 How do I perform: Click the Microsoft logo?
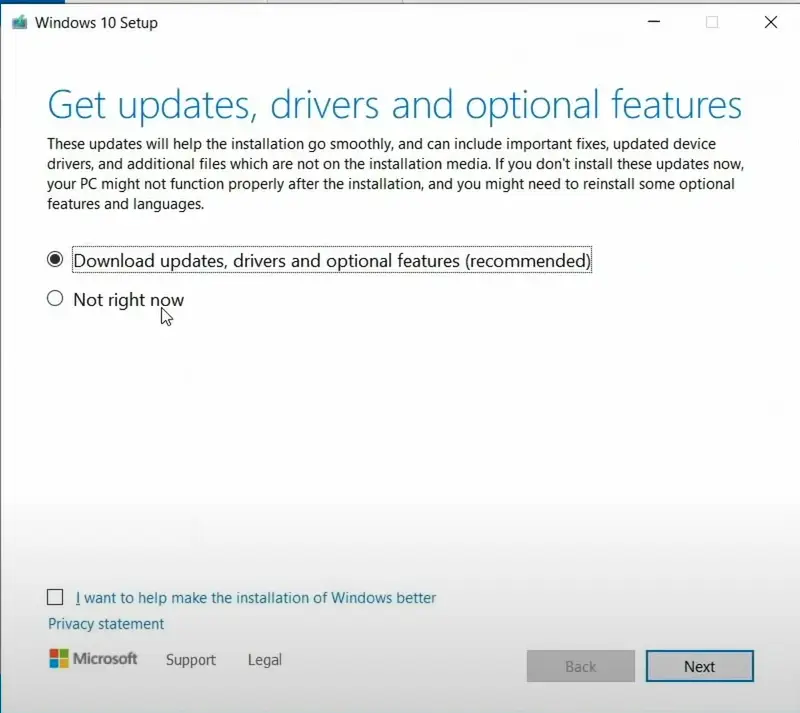[93, 658]
